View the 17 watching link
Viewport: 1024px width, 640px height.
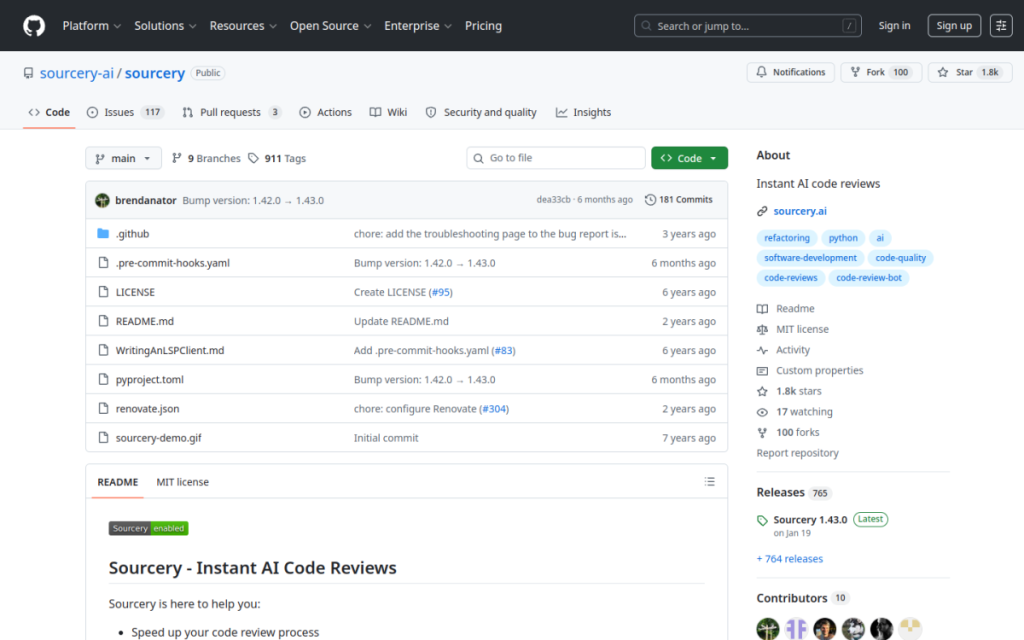[x=795, y=412]
